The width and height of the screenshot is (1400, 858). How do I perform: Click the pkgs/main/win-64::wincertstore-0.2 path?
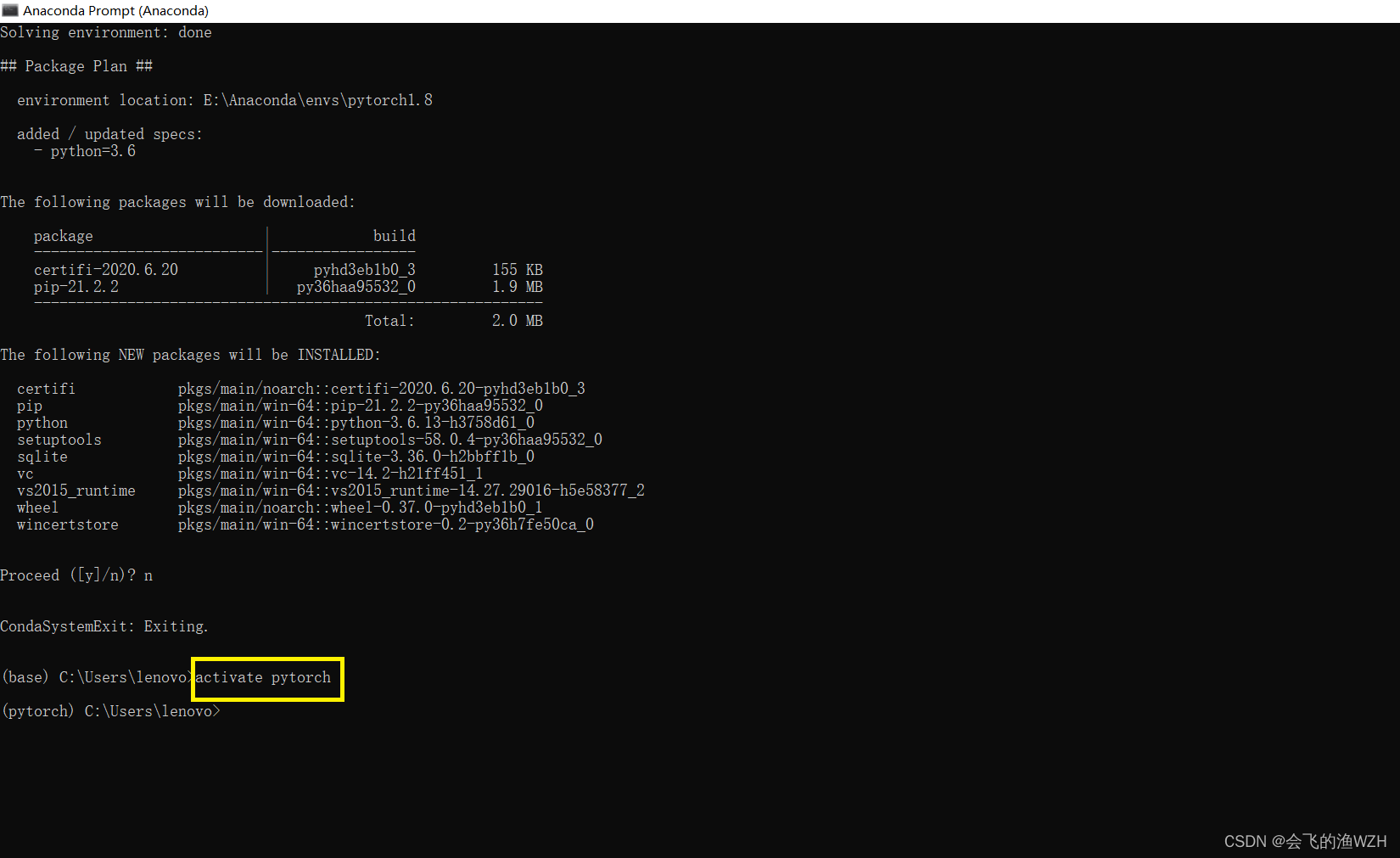[x=386, y=524]
